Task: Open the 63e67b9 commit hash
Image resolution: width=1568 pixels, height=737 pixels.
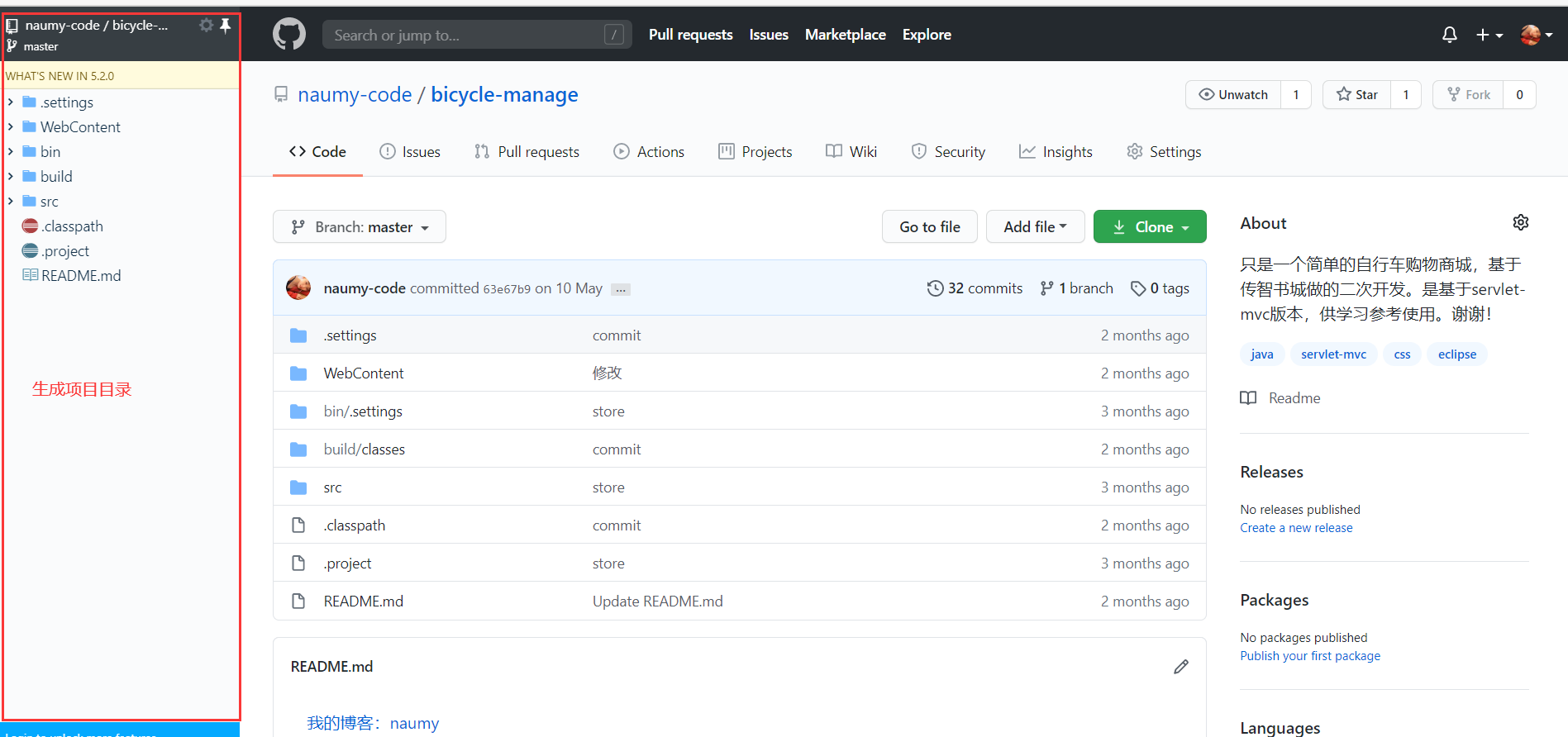Action: pos(507,289)
